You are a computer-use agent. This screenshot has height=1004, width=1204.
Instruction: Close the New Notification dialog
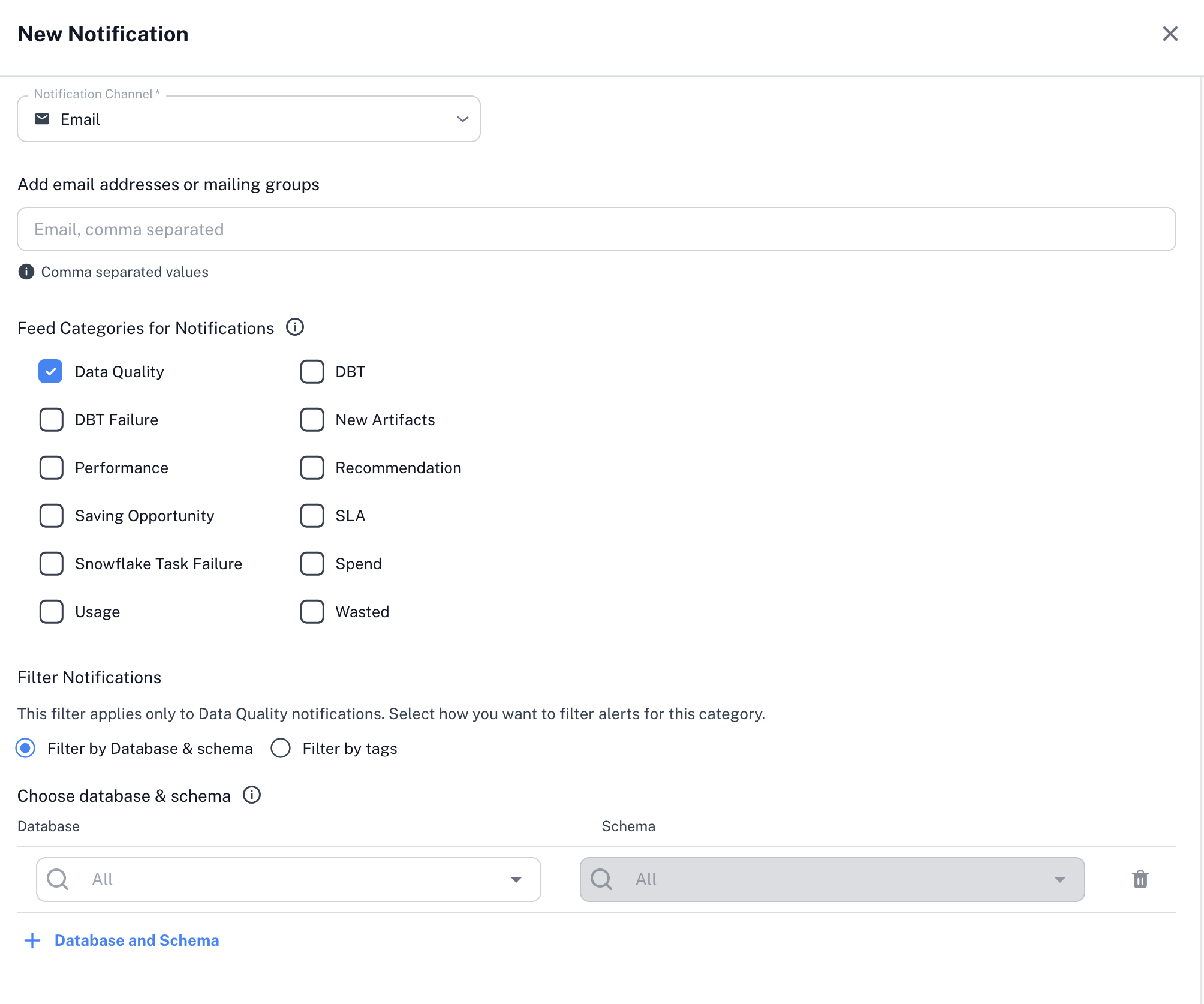coord(1170,34)
